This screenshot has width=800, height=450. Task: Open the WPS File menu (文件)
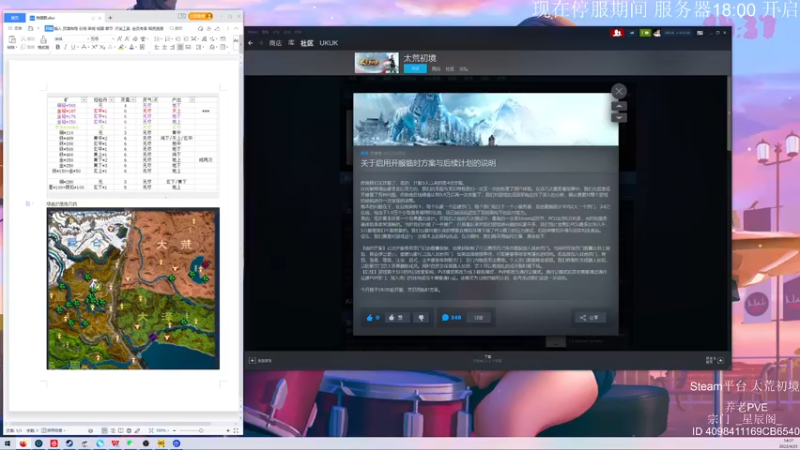click(15, 29)
